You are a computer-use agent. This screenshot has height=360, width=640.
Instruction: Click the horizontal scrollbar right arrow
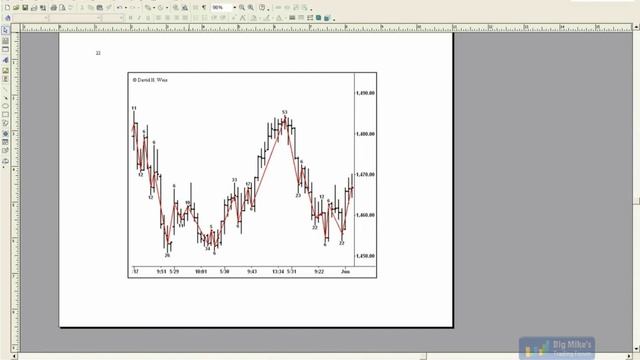tap(629, 357)
